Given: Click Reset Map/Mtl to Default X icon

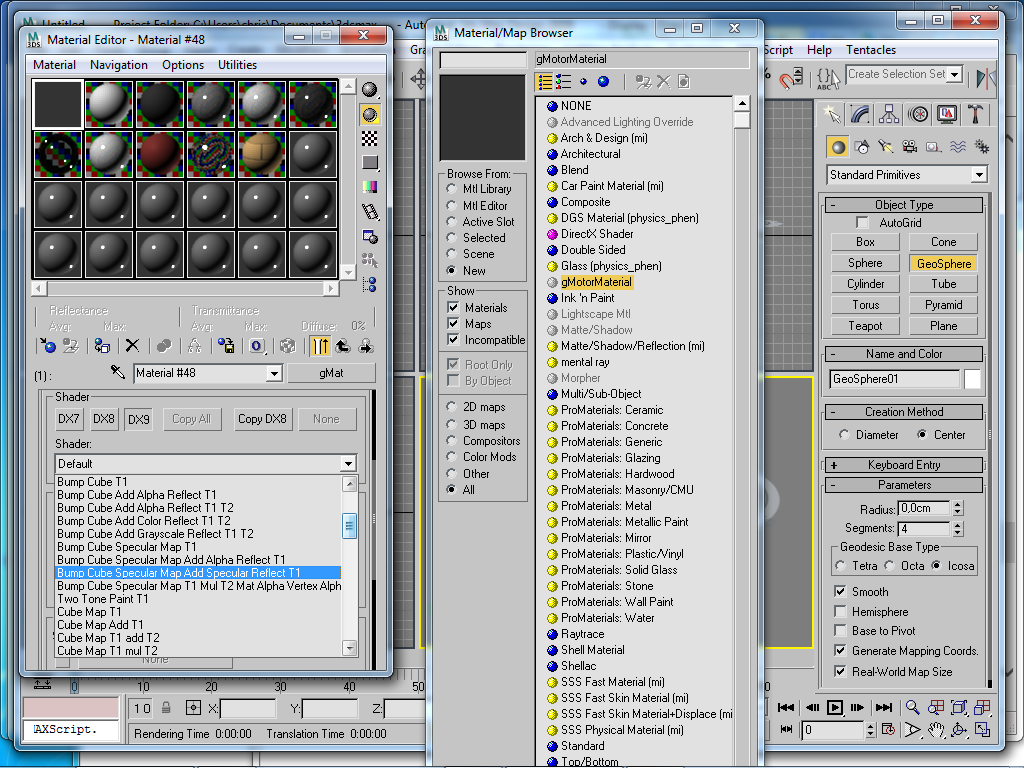Looking at the screenshot, I should (132, 345).
